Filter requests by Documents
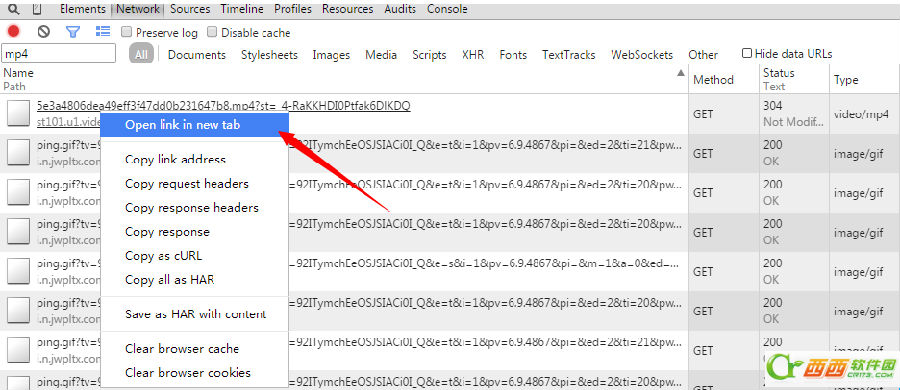 [x=197, y=55]
